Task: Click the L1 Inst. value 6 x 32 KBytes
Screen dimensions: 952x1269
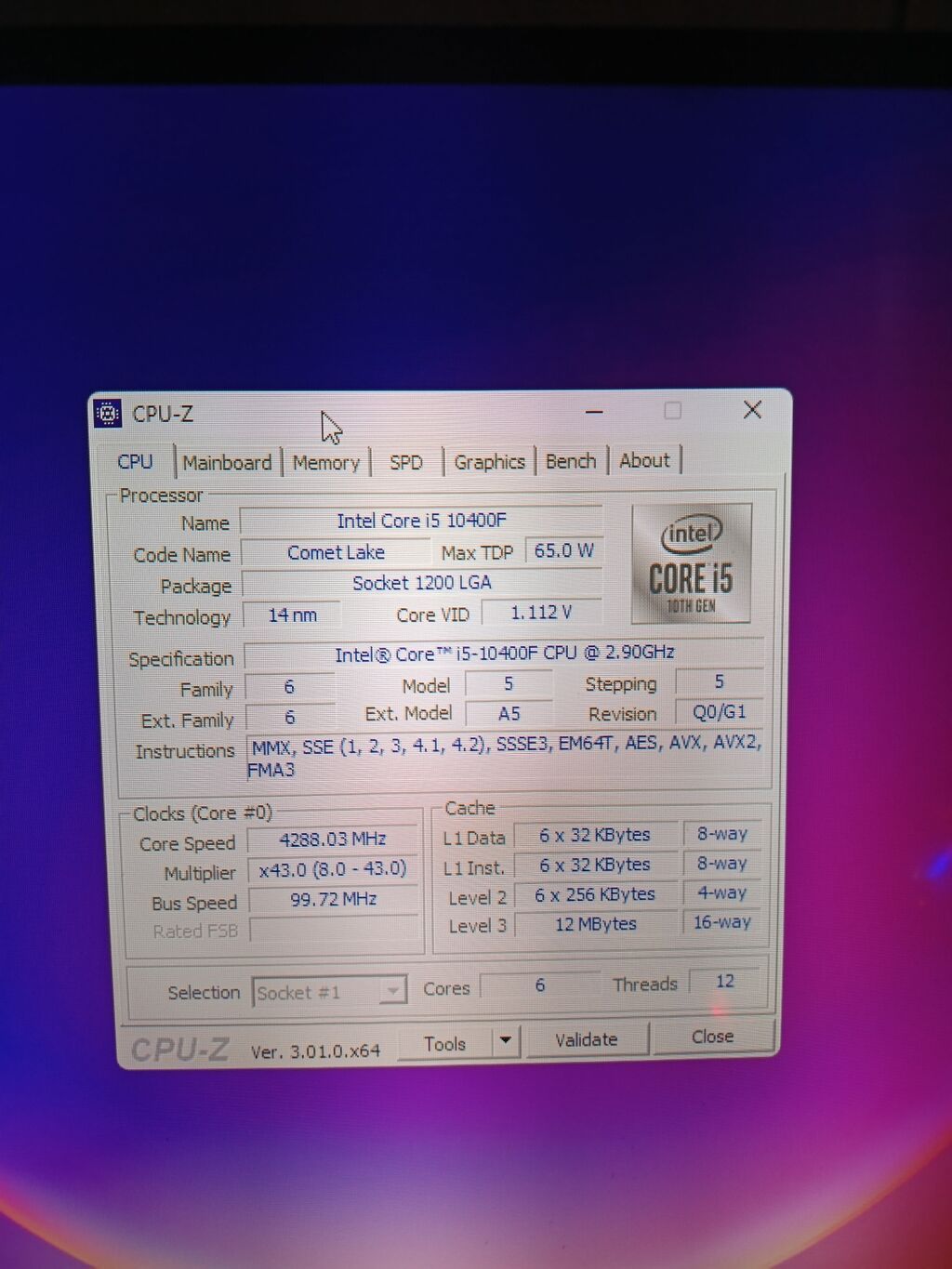Action: (x=595, y=866)
